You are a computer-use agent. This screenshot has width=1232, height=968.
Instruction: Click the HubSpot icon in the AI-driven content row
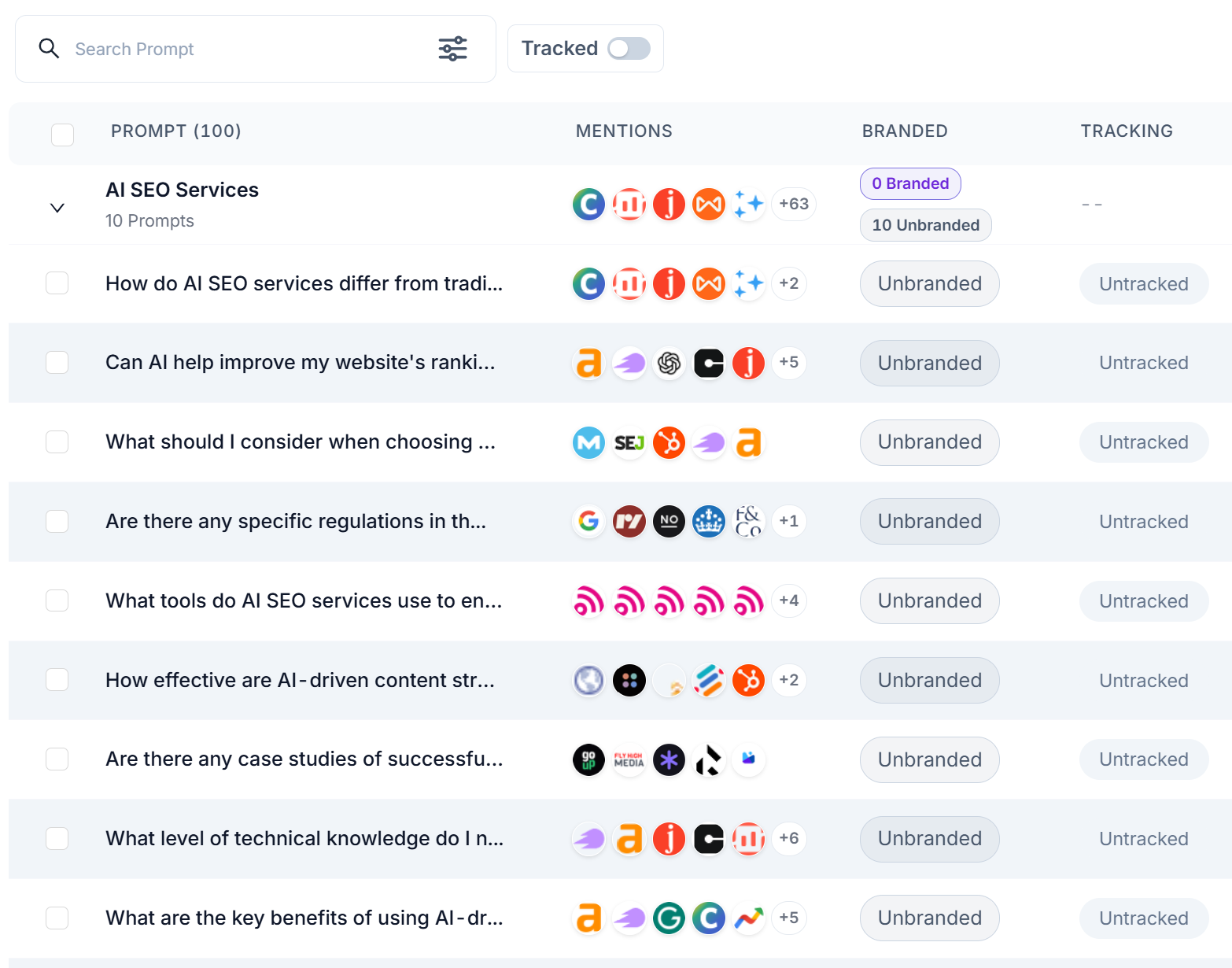click(x=748, y=680)
